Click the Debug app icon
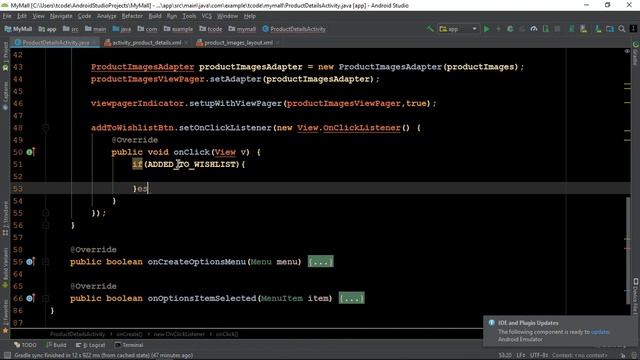 pyautogui.click(x=510, y=29)
